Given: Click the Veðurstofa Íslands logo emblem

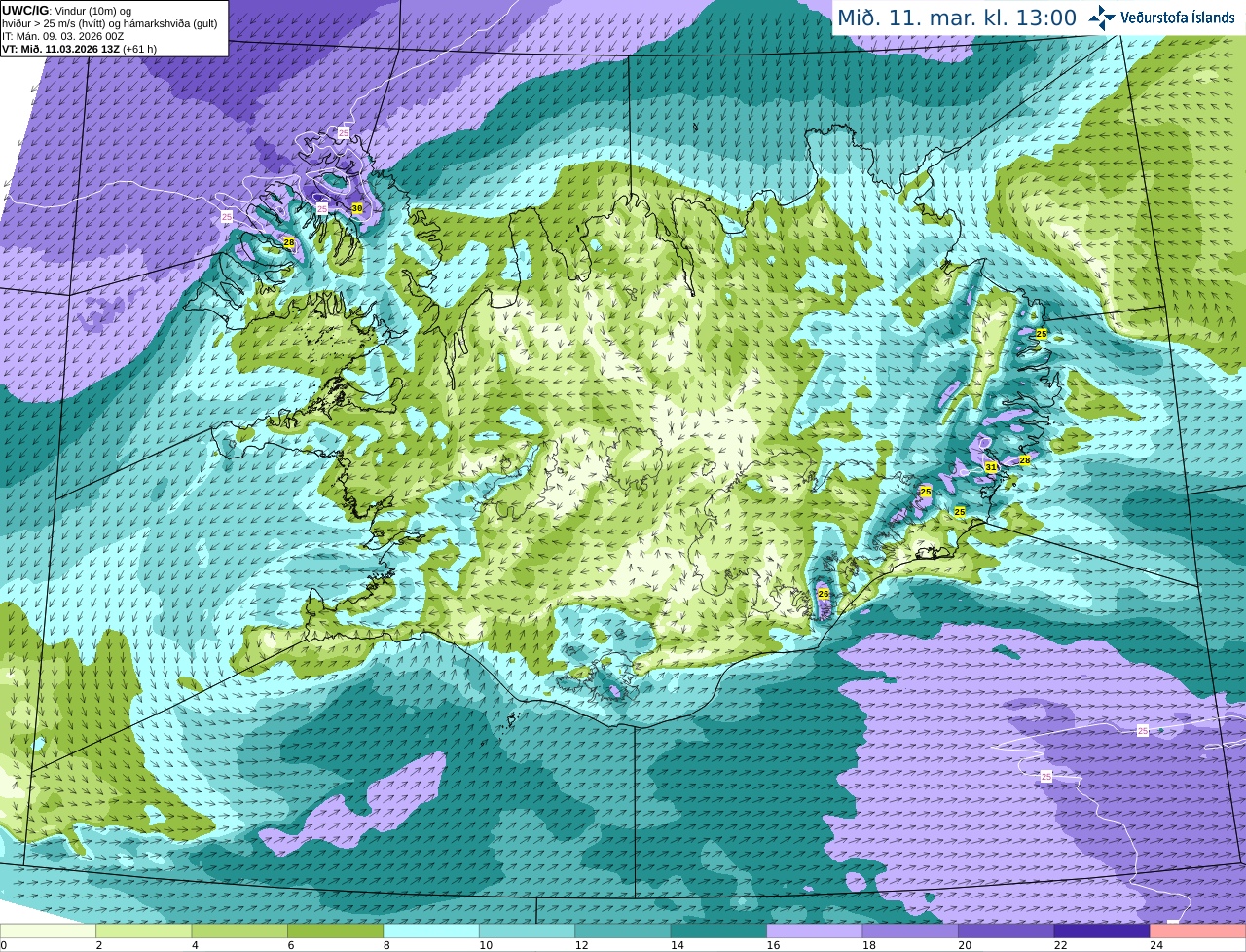Looking at the screenshot, I should click(1102, 18).
